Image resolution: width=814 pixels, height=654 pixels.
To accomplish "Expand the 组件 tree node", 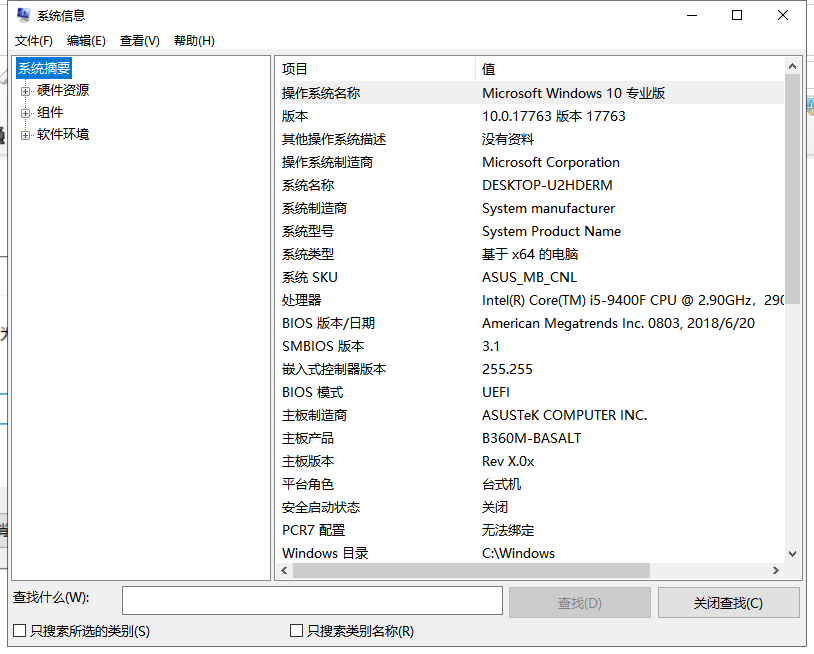I will tap(23, 112).
